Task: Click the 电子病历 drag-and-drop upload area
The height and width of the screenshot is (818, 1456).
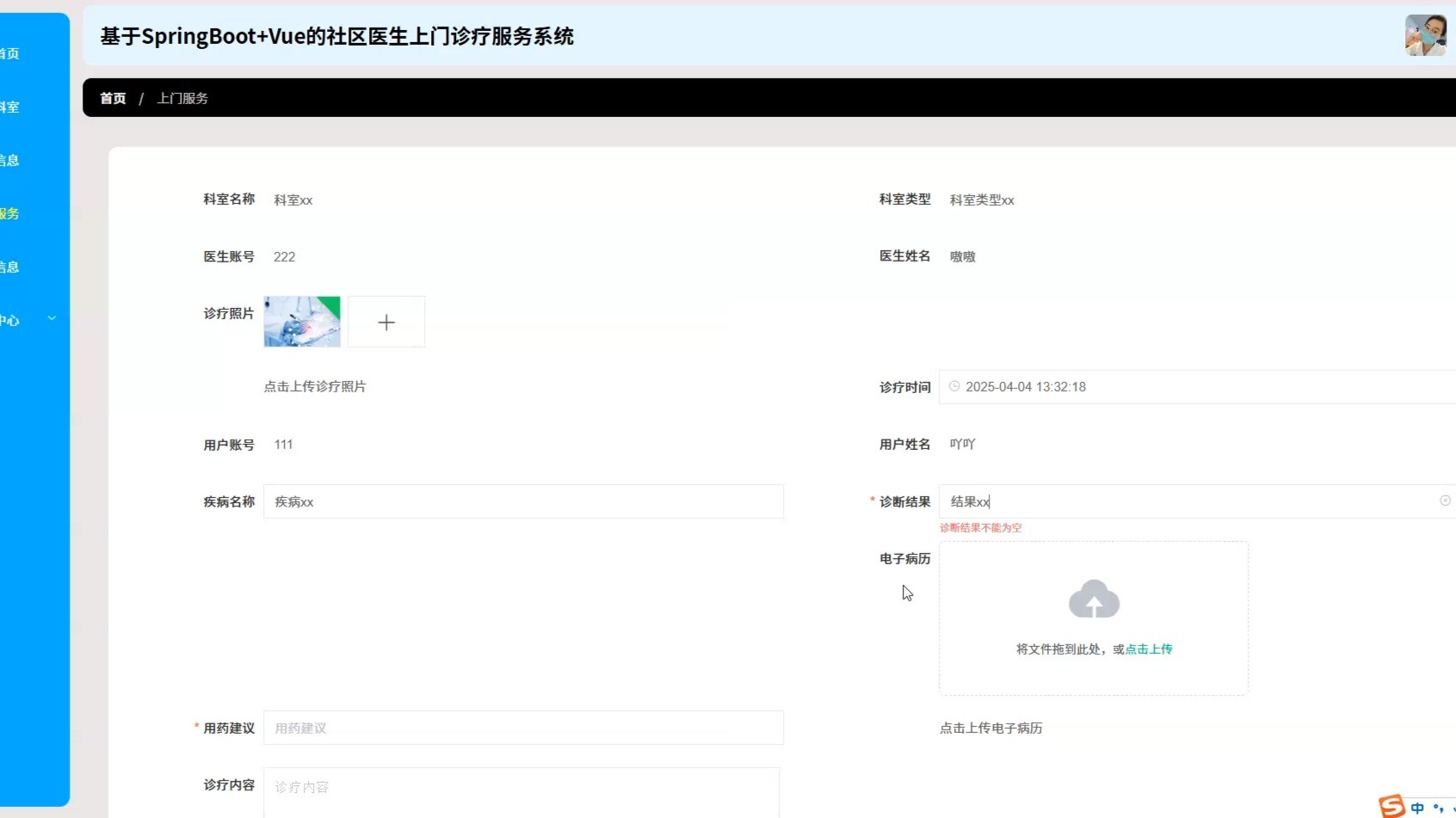Action: [x=1094, y=618]
